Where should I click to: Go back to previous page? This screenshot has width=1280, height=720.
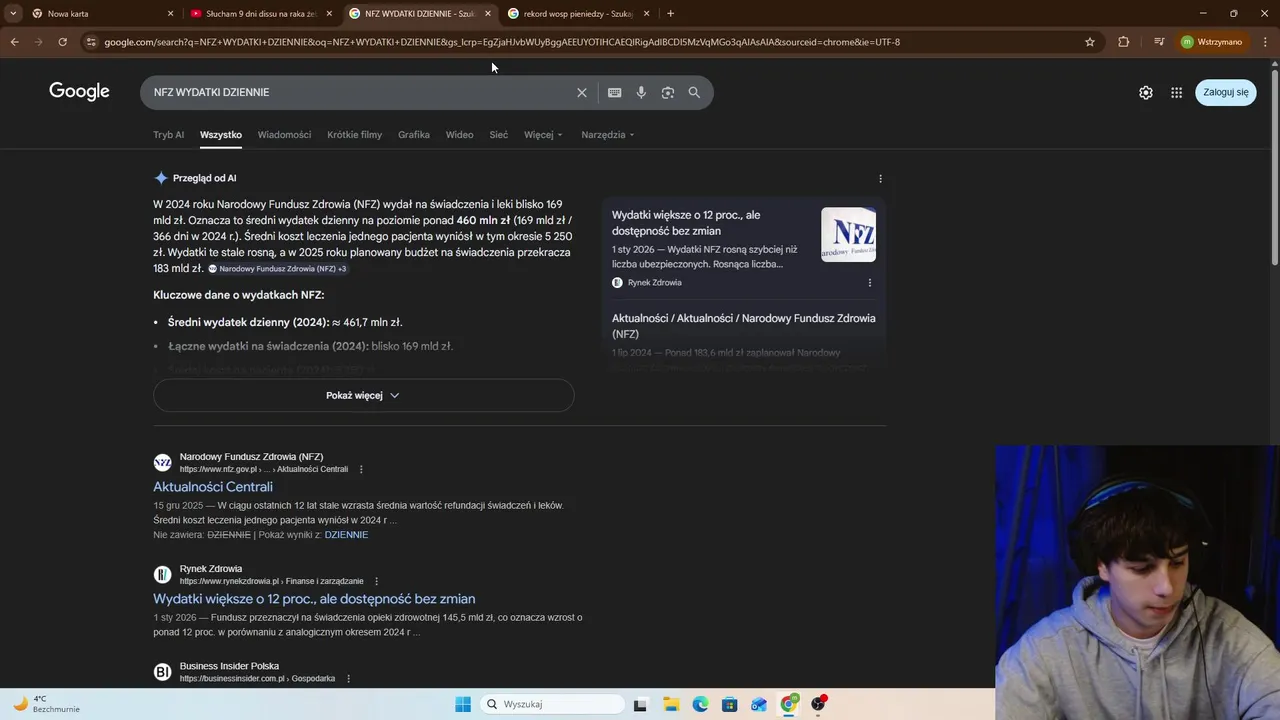pyautogui.click(x=14, y=42)
